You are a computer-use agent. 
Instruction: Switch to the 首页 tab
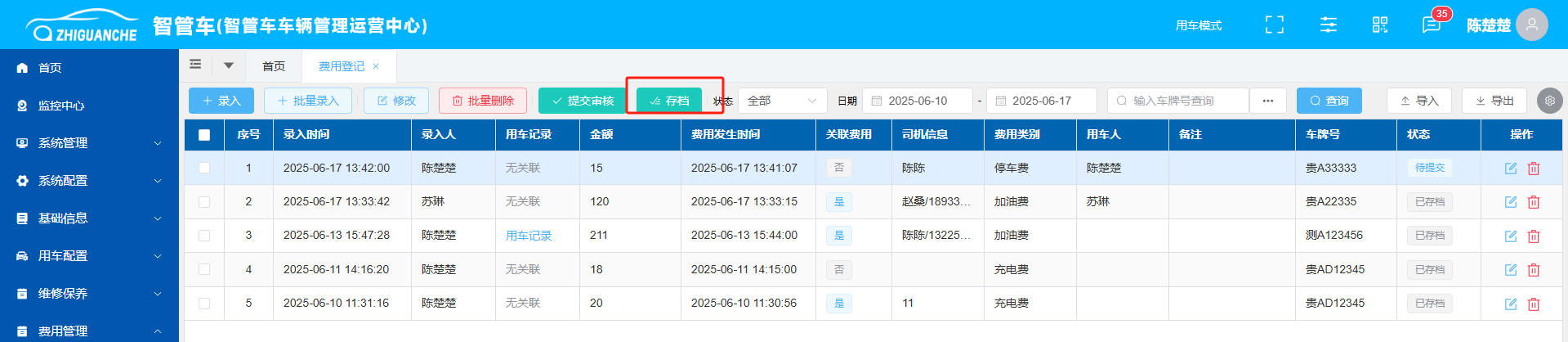[x=274, y=66]
